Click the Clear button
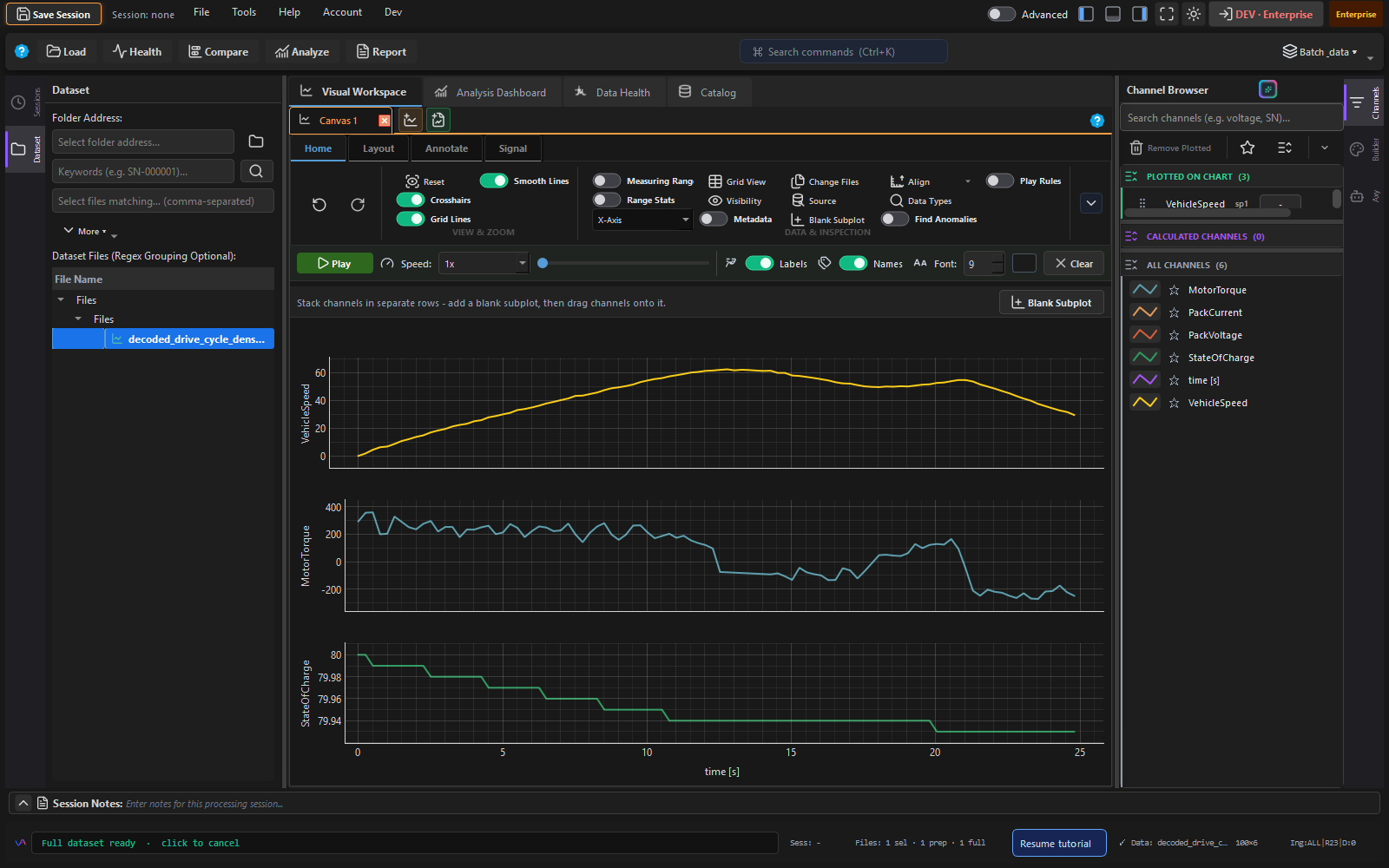 1074,263
